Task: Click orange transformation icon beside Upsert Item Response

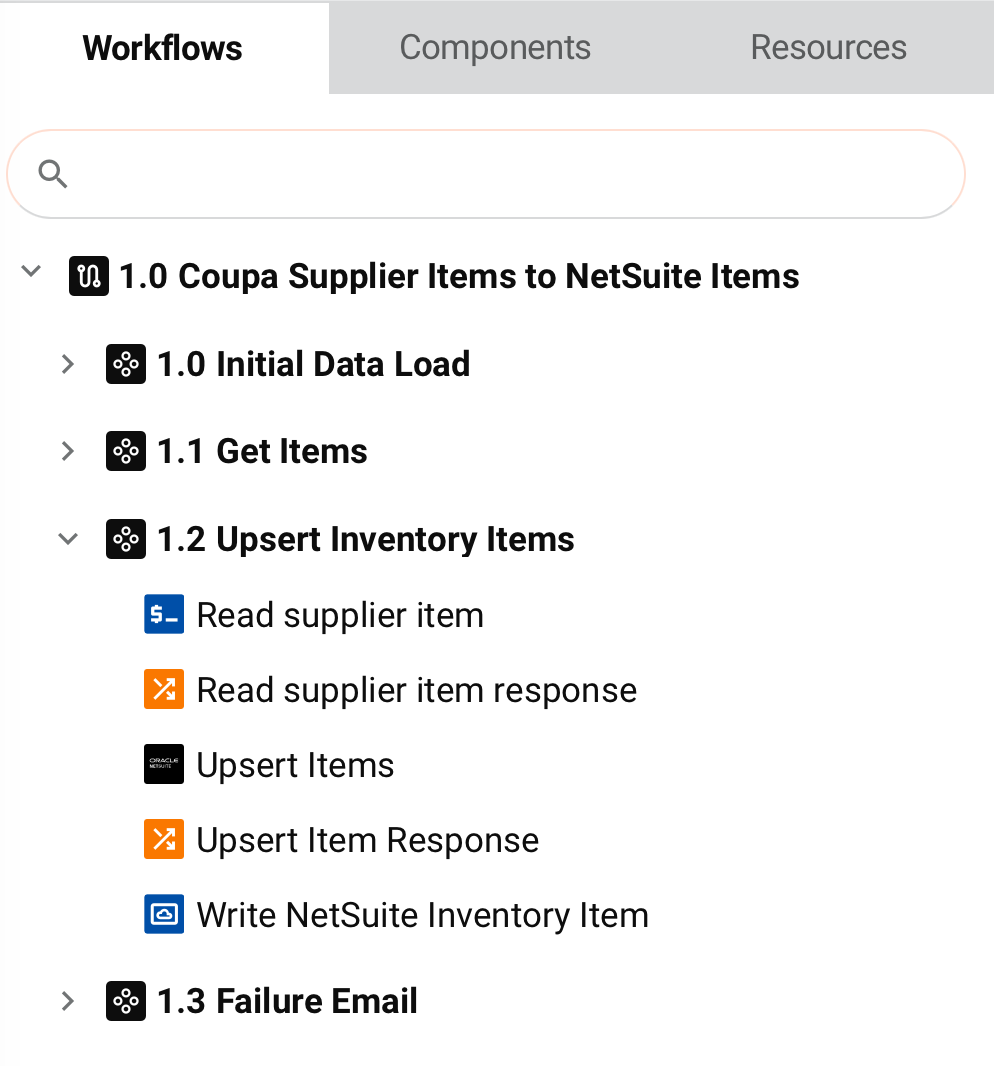Action: 164,840
